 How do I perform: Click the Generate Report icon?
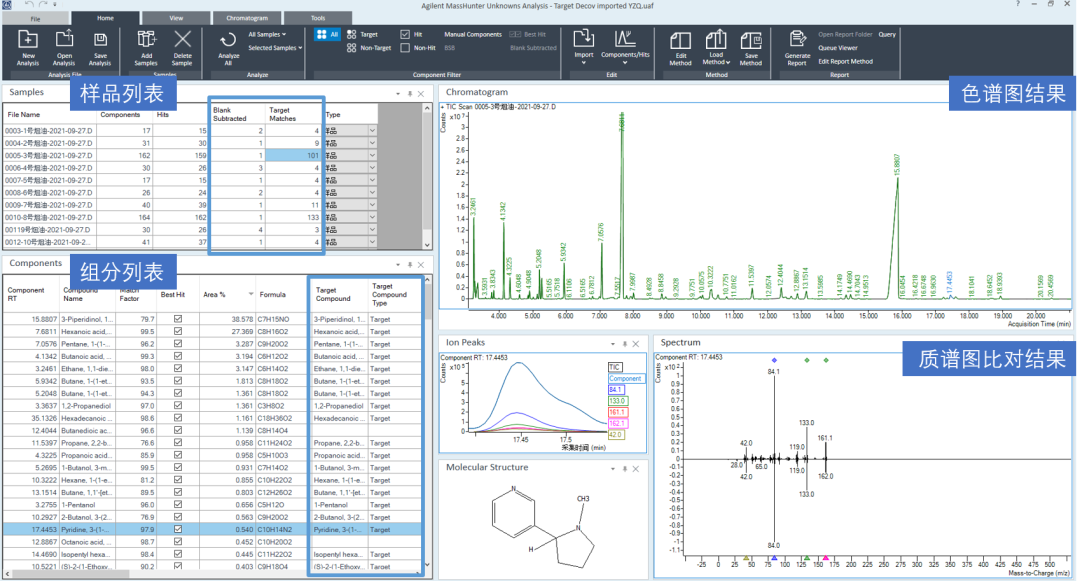pyautogui.click(x=797, y=41)
